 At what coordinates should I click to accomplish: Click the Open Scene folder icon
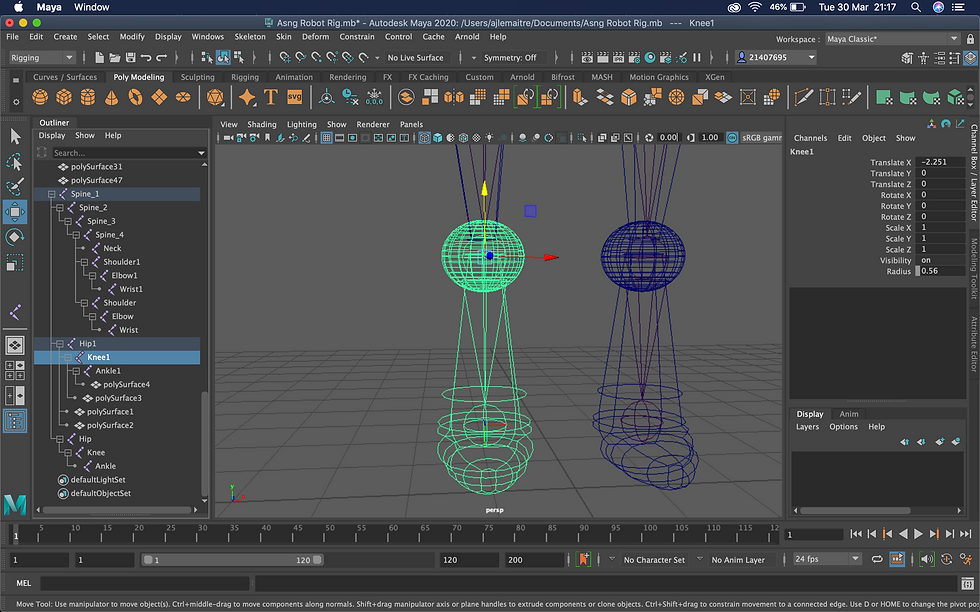point(115,58)
